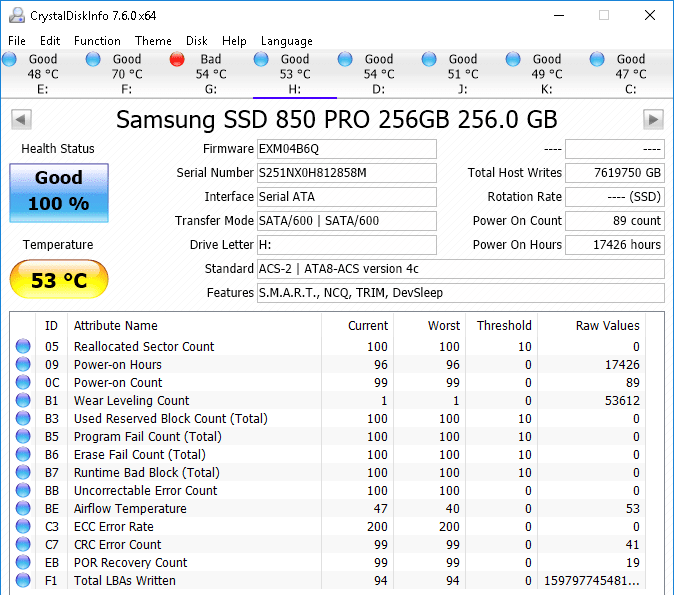Screen dimensions: 674x595
Task: Click the blue status orb for drive C:
Action: pos(597,59)
